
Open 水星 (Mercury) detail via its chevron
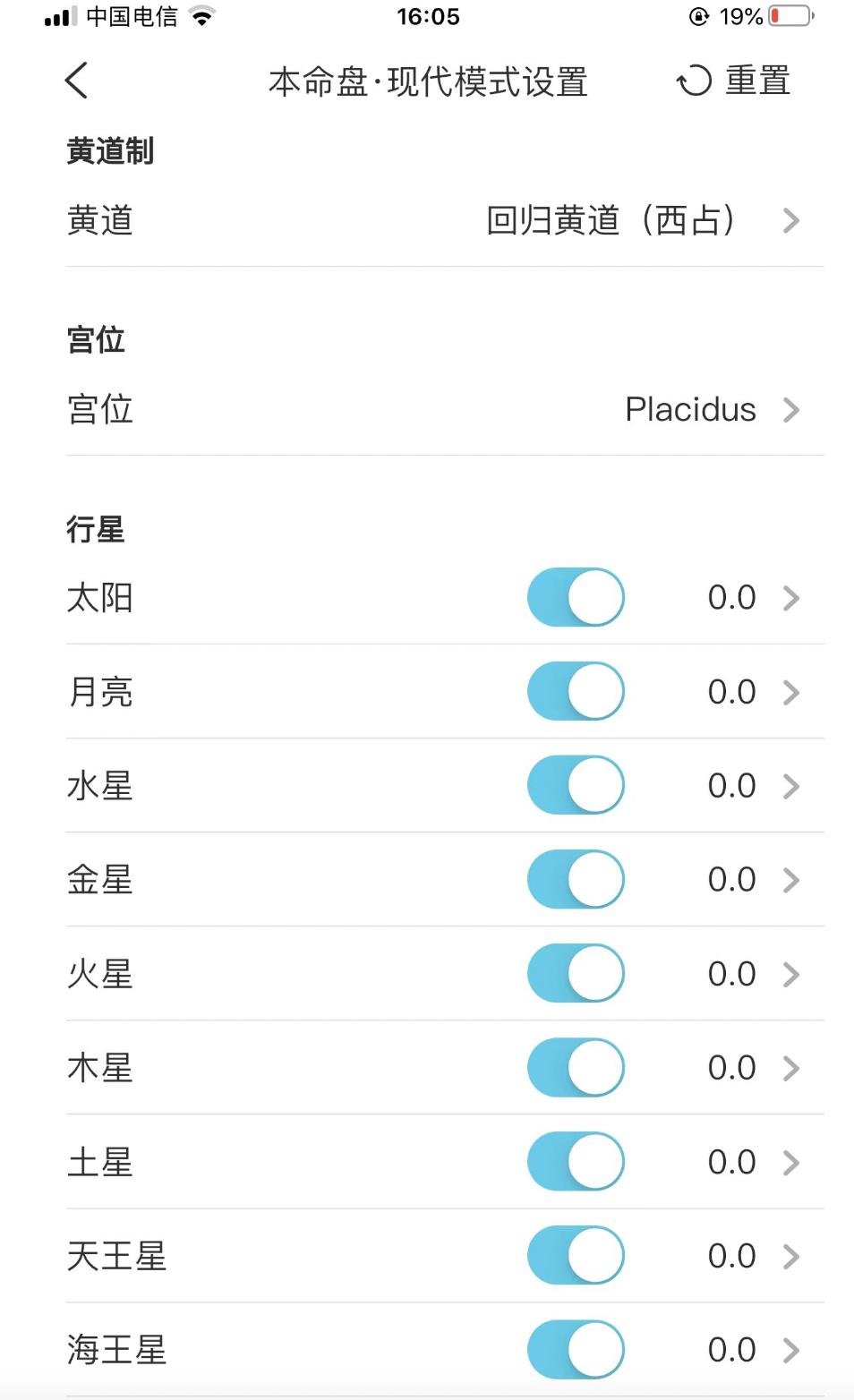pyautogui.click(x=791, y=785)
